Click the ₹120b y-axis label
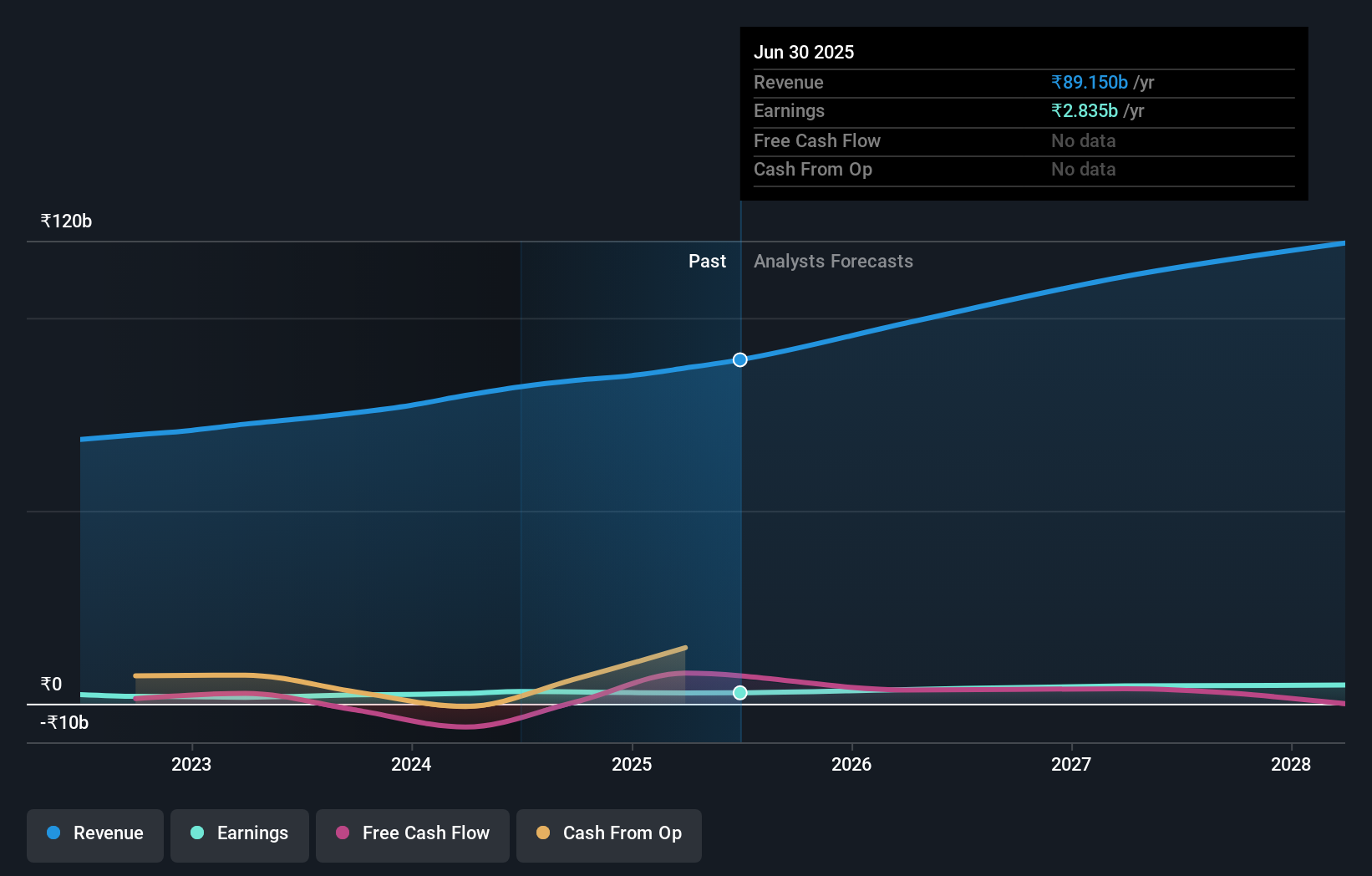Image resolution: width=1372 pixels, height=876 pixels. point(66,221)
